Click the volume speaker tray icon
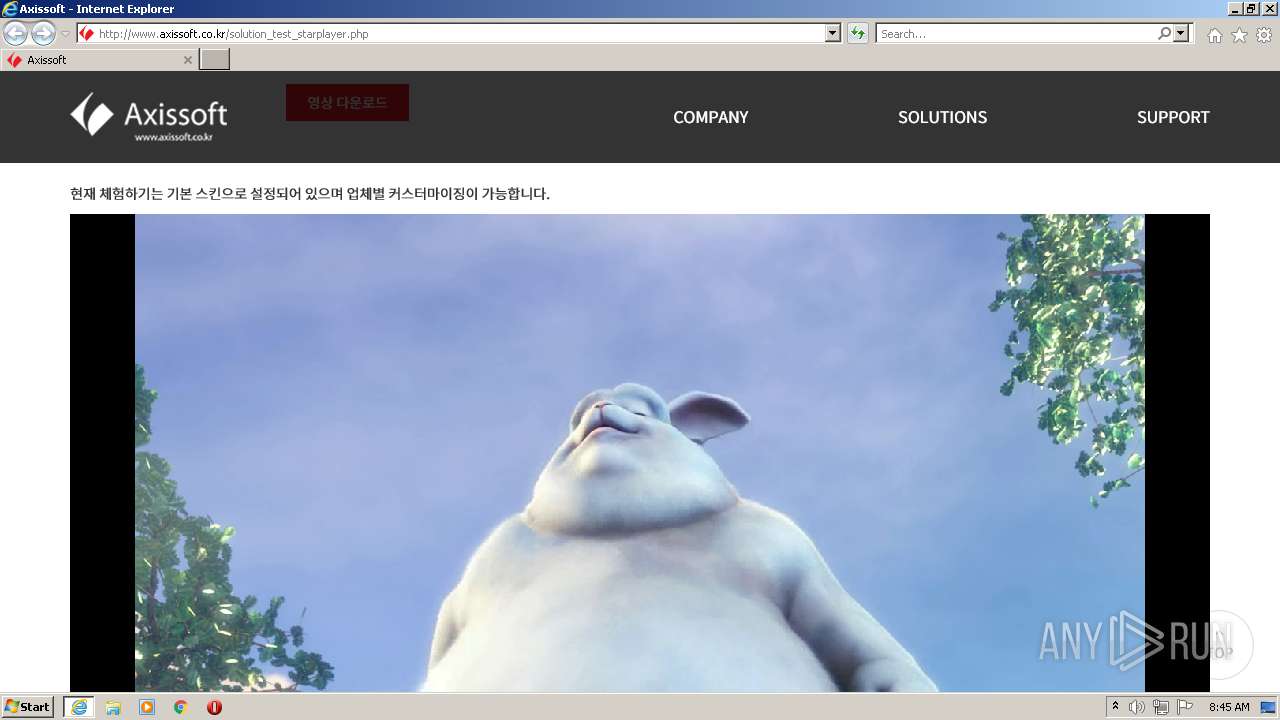Viewport: 1280px width, 720px height. pyautogui.click(x=1137, y=707)
